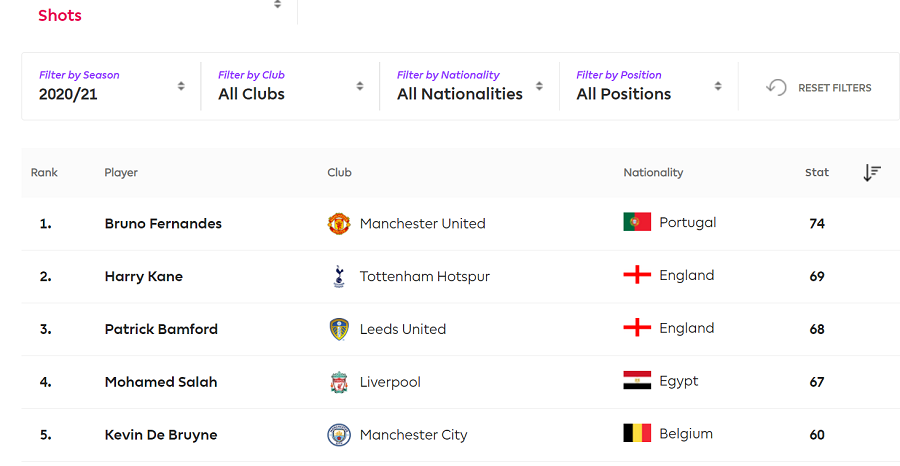Click the Tottenham Hotspur crest icon
This screenshot has height=466, width=900.
[339, 277]
